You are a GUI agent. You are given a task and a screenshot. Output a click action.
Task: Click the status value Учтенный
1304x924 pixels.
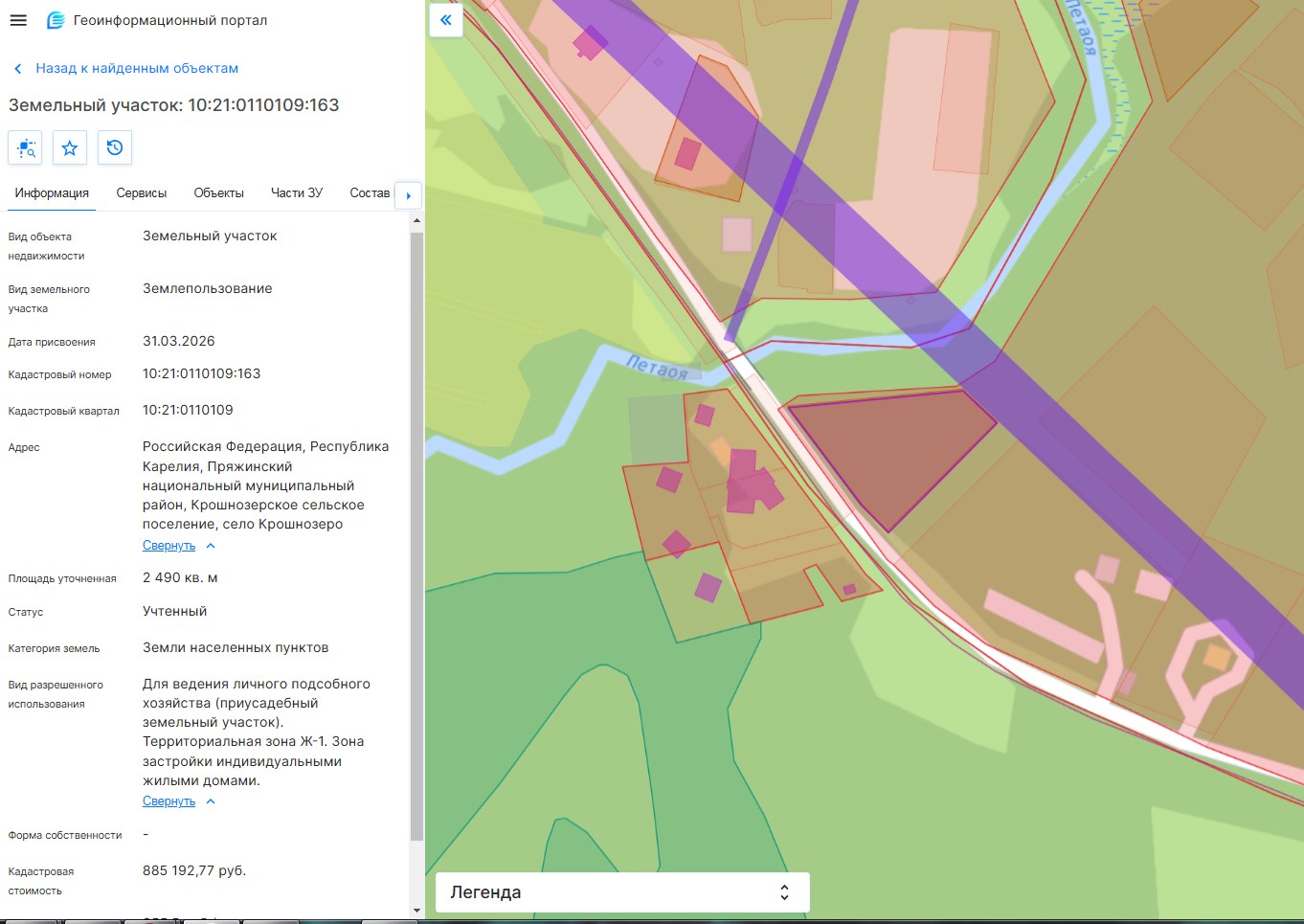pyautogui.click(x=175, y=612)
